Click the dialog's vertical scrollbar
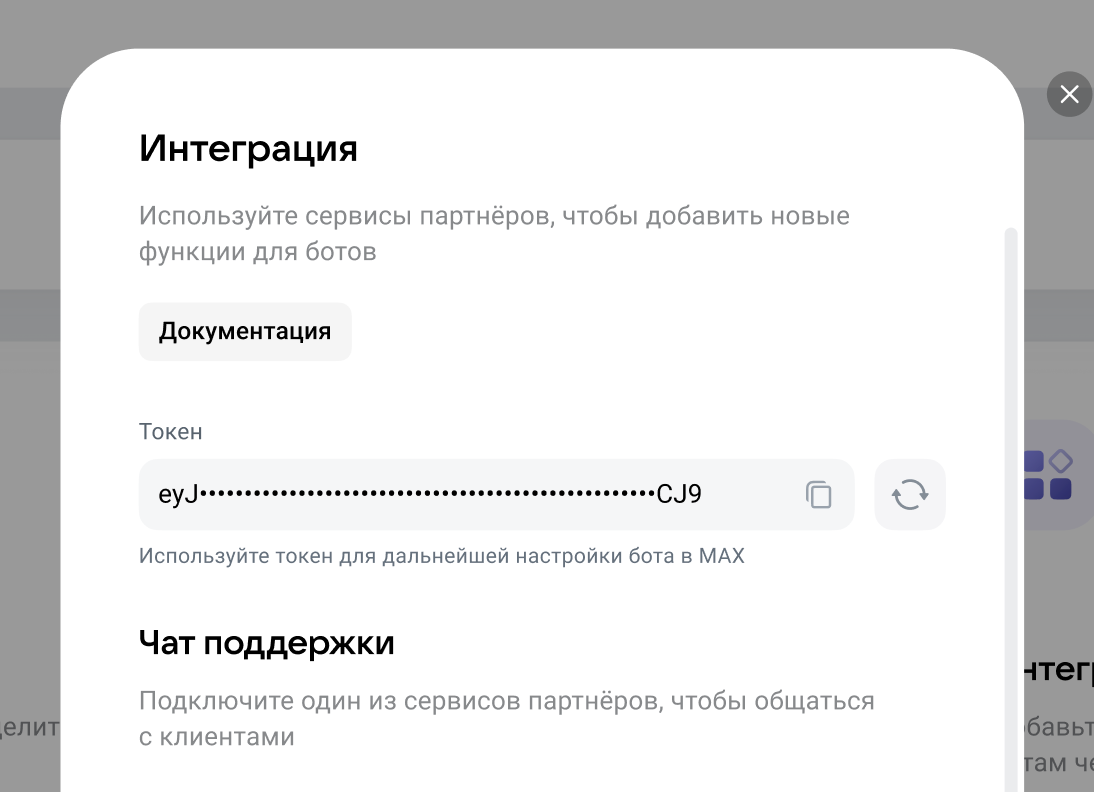The width and height of the screenshot is (1094, 792). pyautogui.click(x=1010, y=500)
